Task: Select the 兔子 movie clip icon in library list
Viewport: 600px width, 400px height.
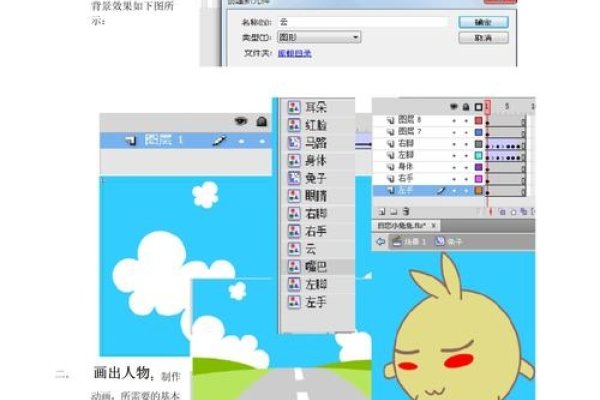Action: coord(294,178)
